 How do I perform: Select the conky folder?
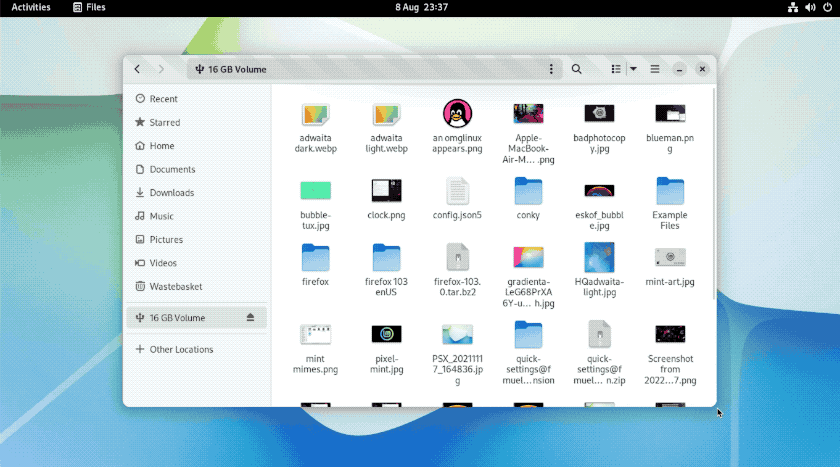coord(528,199)
